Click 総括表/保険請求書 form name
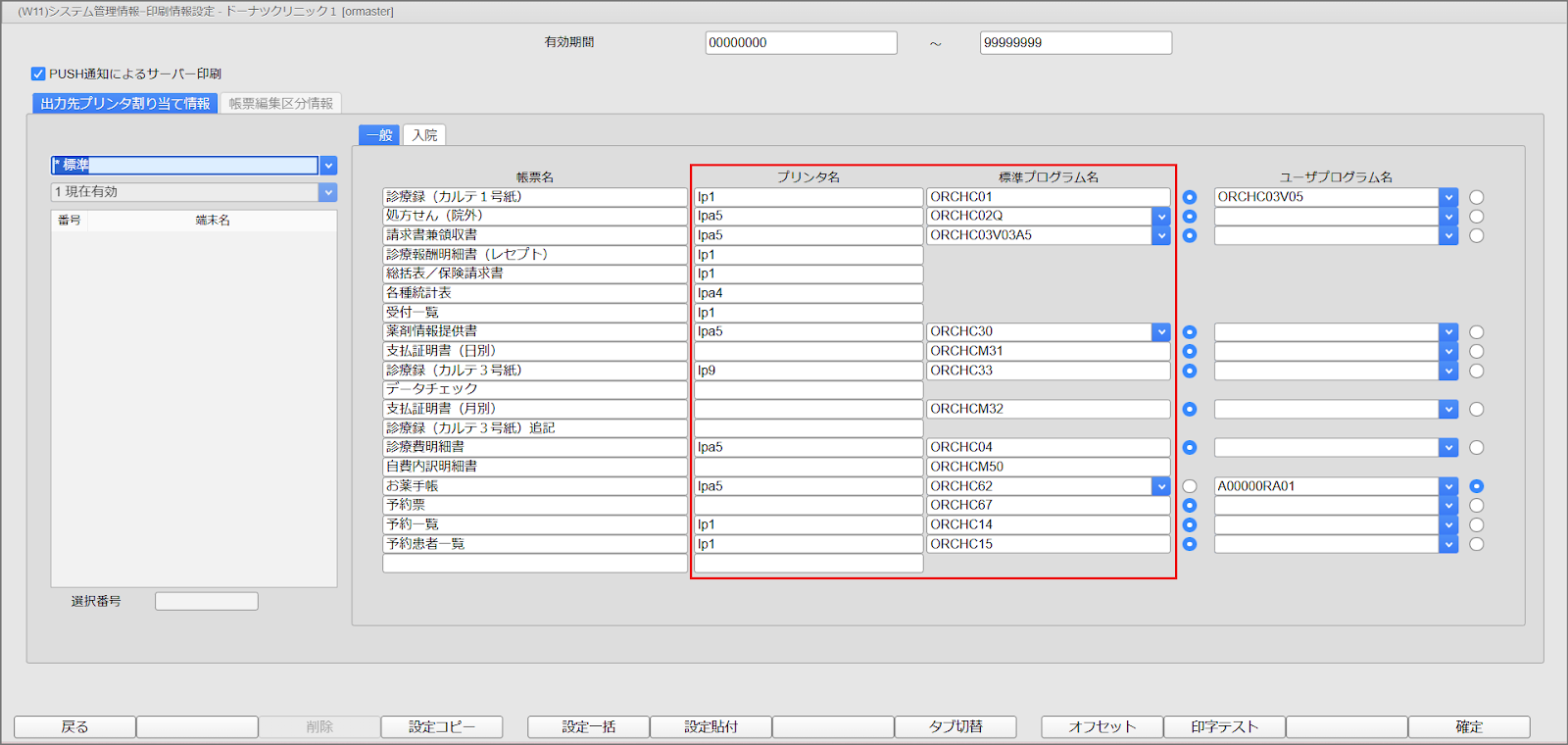This screenshot has width=1568, height=745. (535, 273)
